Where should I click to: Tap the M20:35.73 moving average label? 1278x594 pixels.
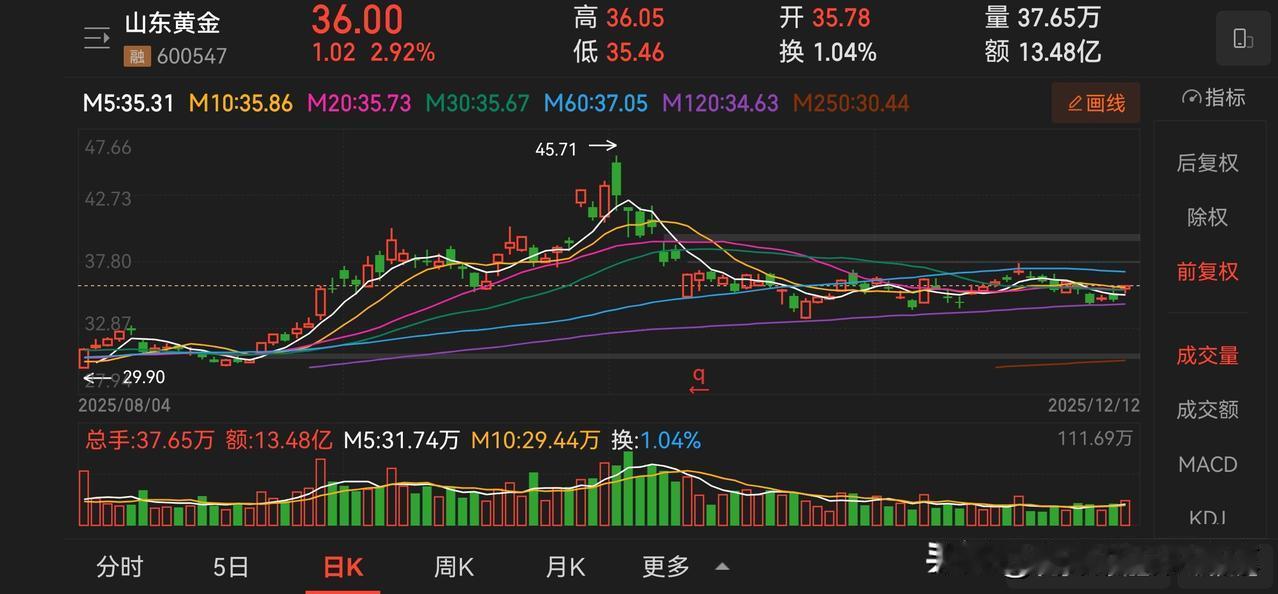[x=358, y=103]
